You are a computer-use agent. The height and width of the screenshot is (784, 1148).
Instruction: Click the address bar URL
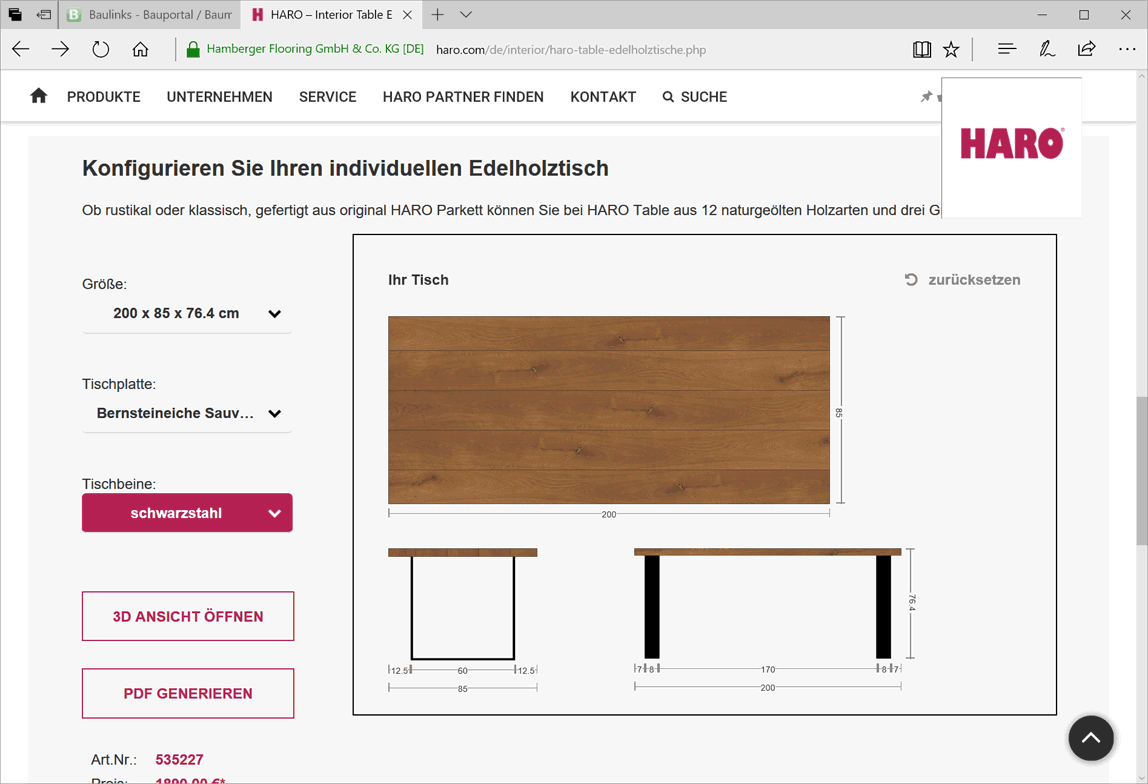571,50
